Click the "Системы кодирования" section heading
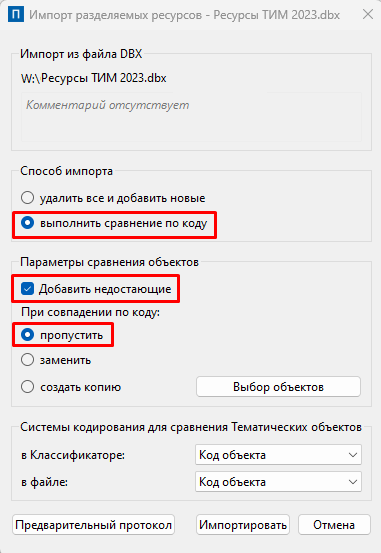 click(191, 427)
